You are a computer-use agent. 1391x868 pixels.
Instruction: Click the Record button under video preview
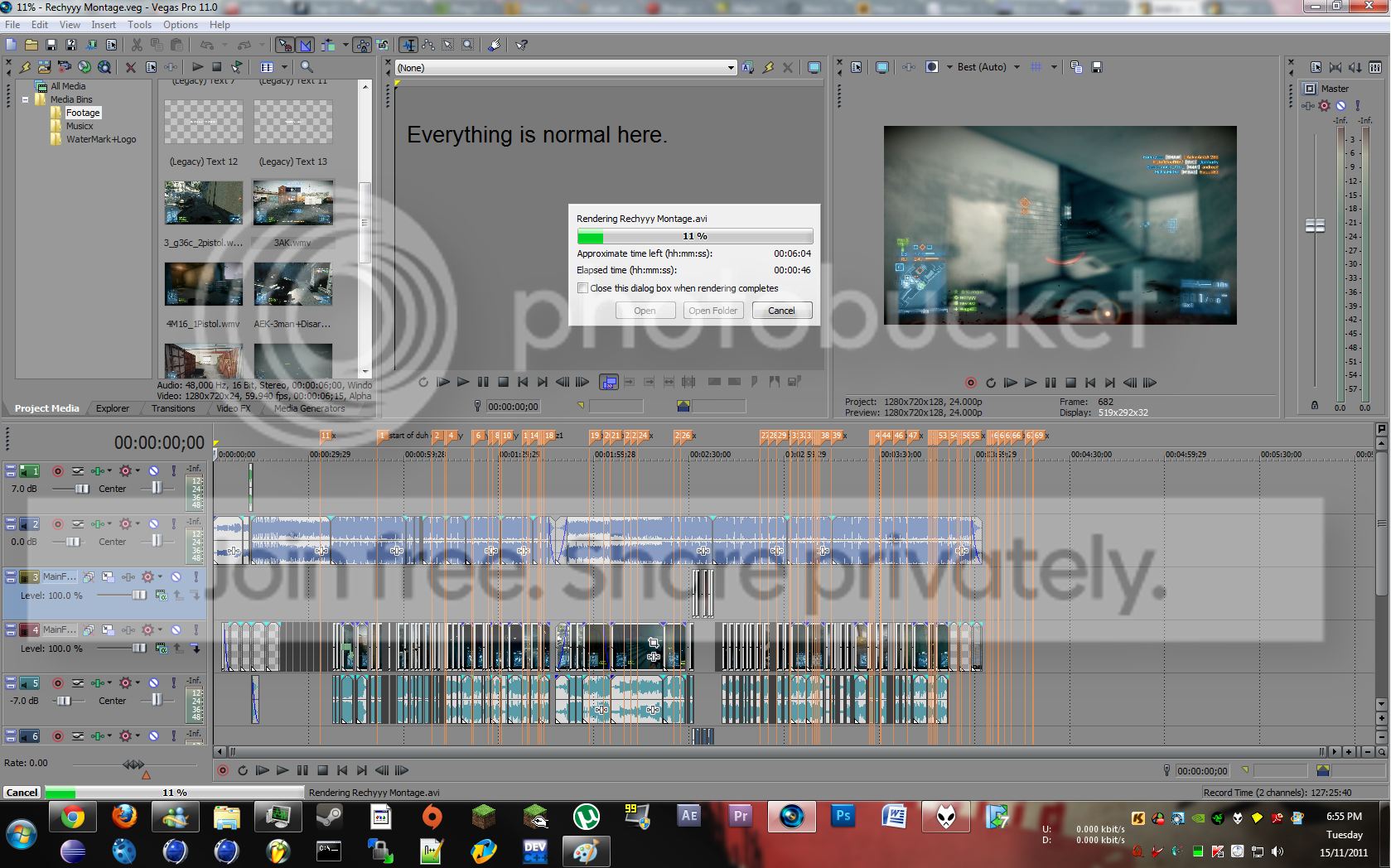tap(971, 383)
